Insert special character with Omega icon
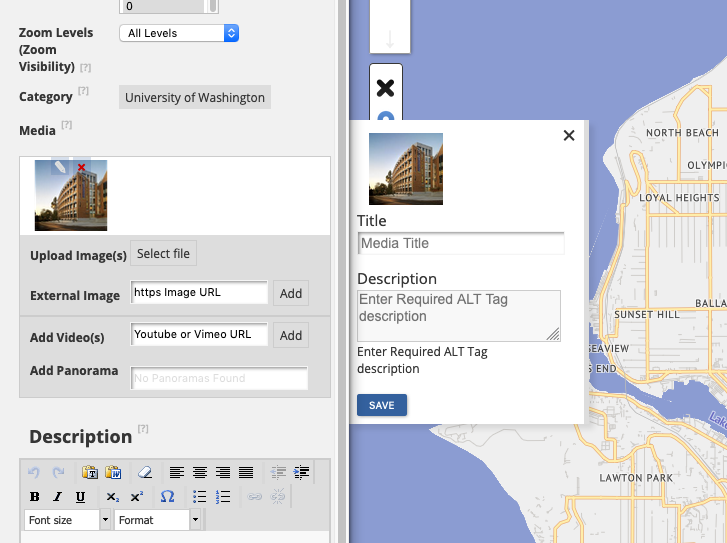The height and width of the screenshot is (543, 727). [168, 496]
